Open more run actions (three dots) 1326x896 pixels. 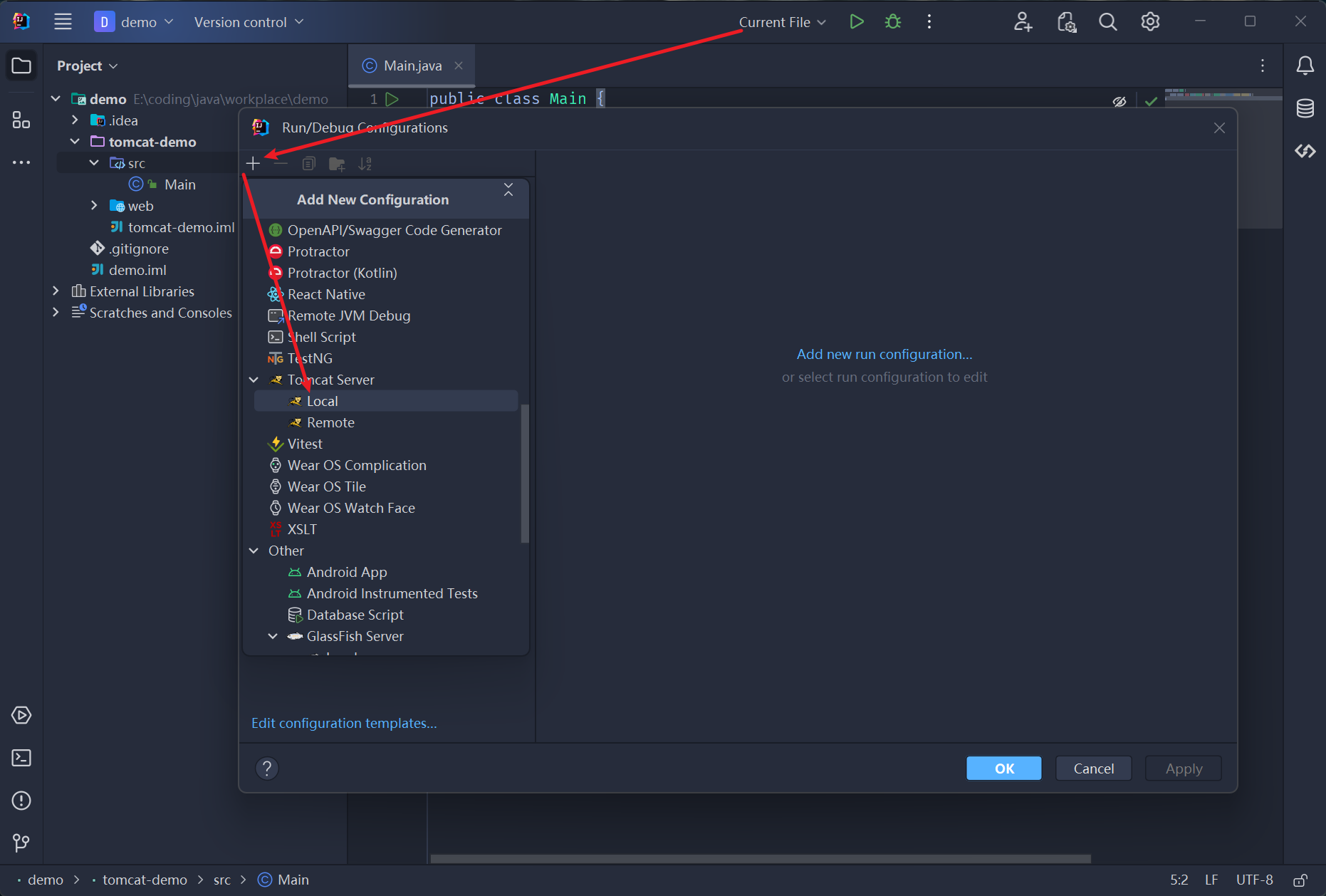click(929, 21)
